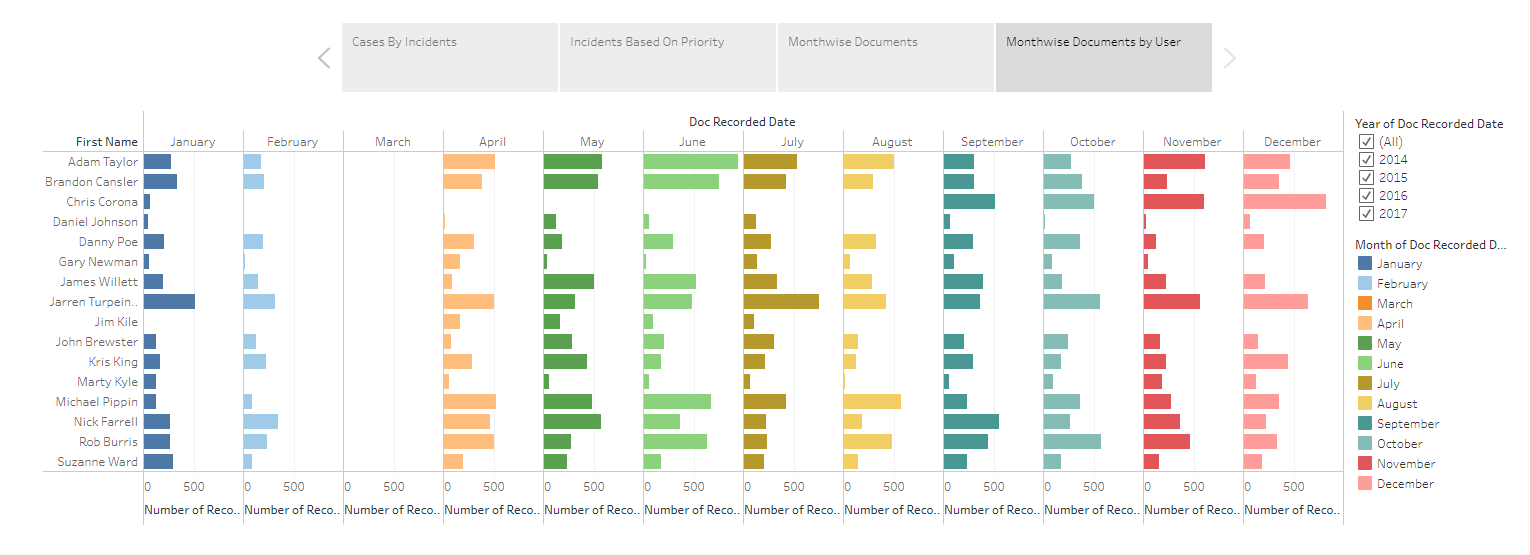Click the January legend color swatch
The width and height of the screenshot is (1530, 555).
[1364, 264]
